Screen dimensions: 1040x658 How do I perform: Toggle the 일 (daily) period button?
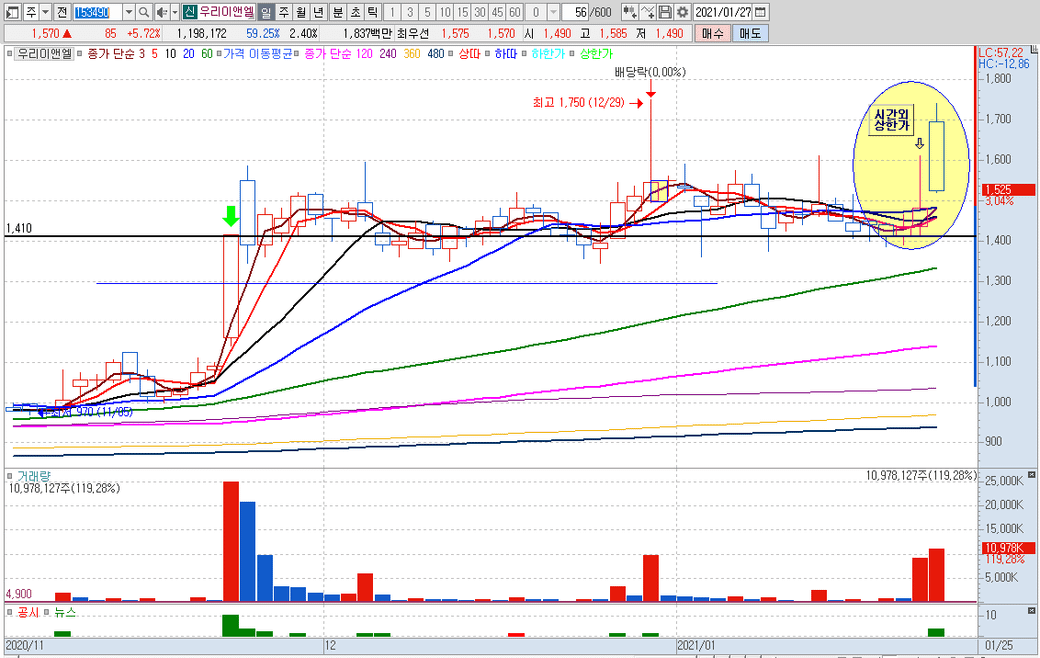coord(265,12)
